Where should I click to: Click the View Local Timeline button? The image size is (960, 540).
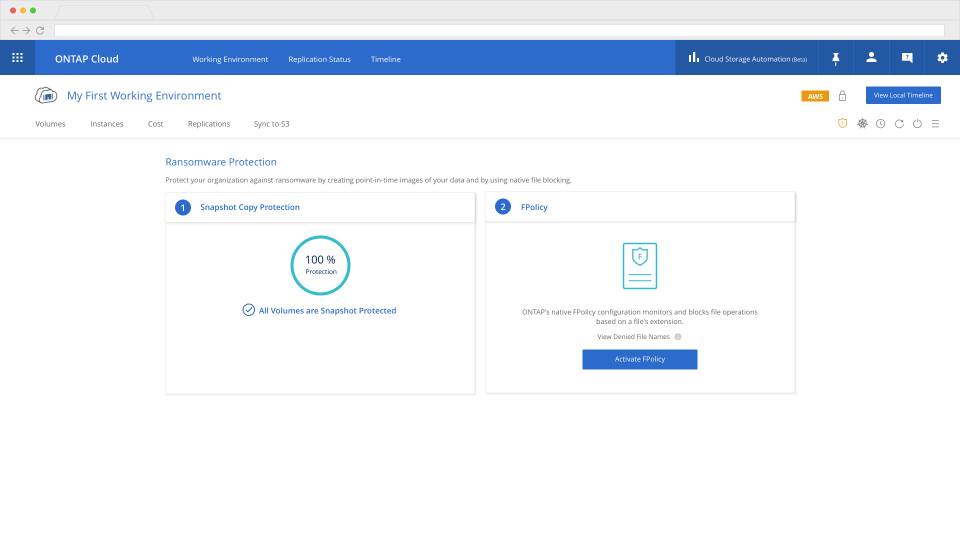click(903, 95)
